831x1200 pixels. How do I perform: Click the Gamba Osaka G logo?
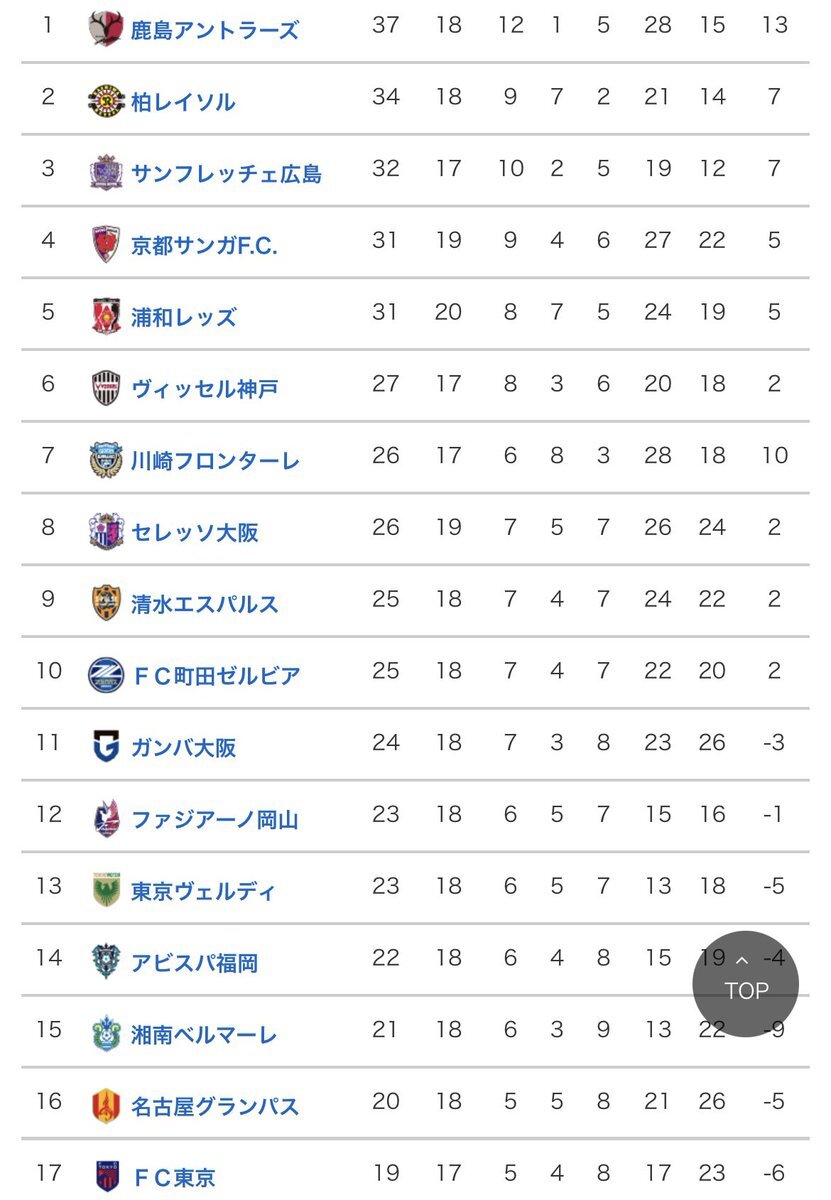click(105, 746)
